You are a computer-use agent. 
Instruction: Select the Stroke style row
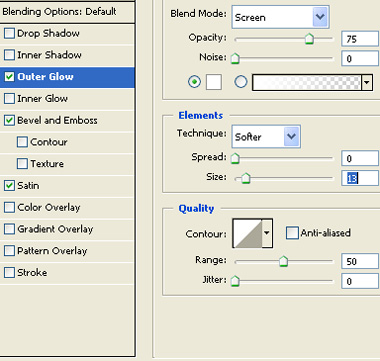(x=67, y=272)
